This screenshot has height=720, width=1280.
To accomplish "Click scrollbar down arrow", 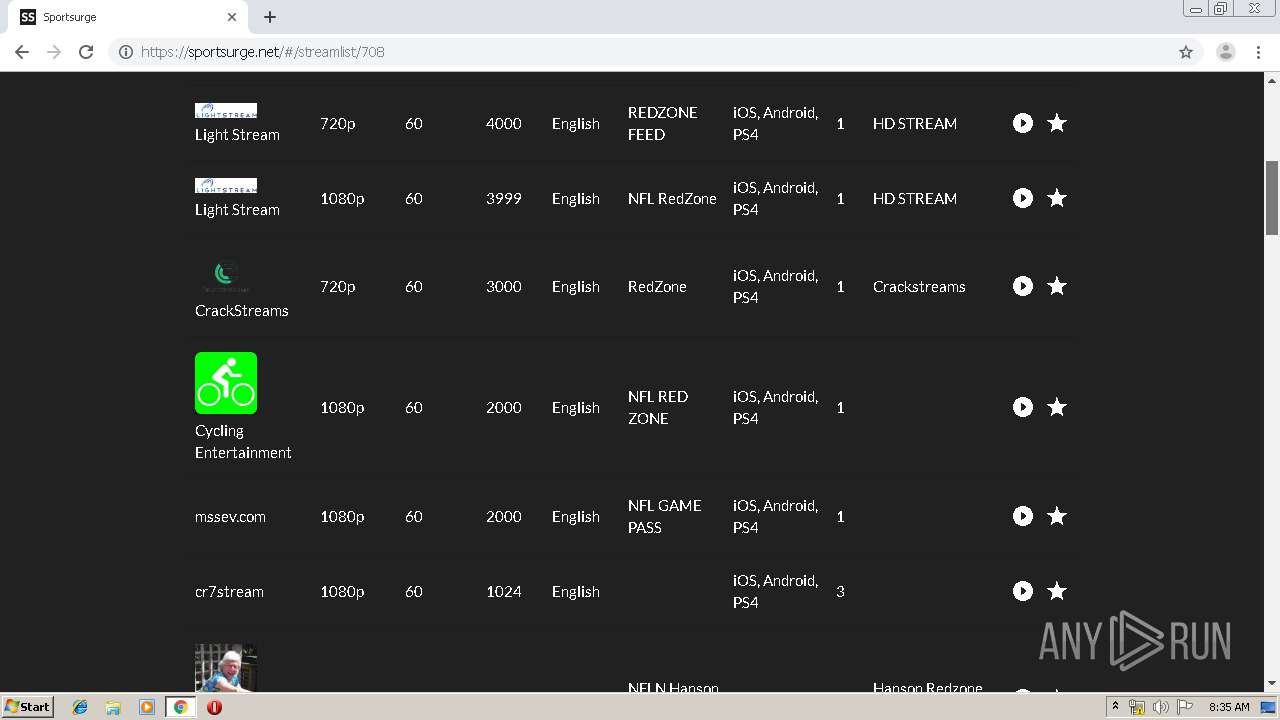I will (1272, 683).
